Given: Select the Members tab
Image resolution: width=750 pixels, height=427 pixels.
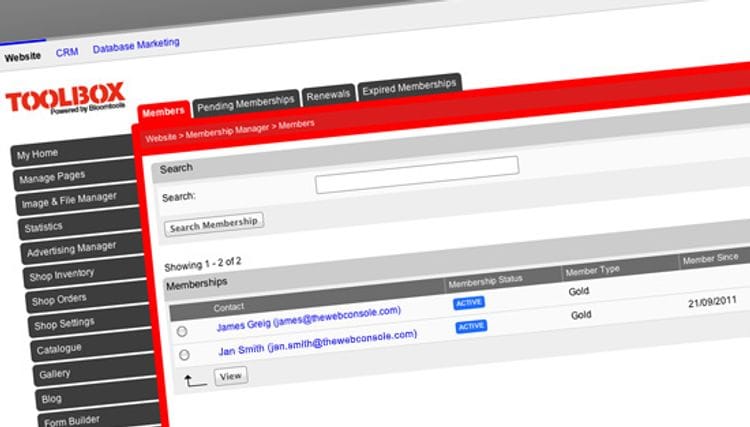Looking at the screenshot, I should coord(164,111).
